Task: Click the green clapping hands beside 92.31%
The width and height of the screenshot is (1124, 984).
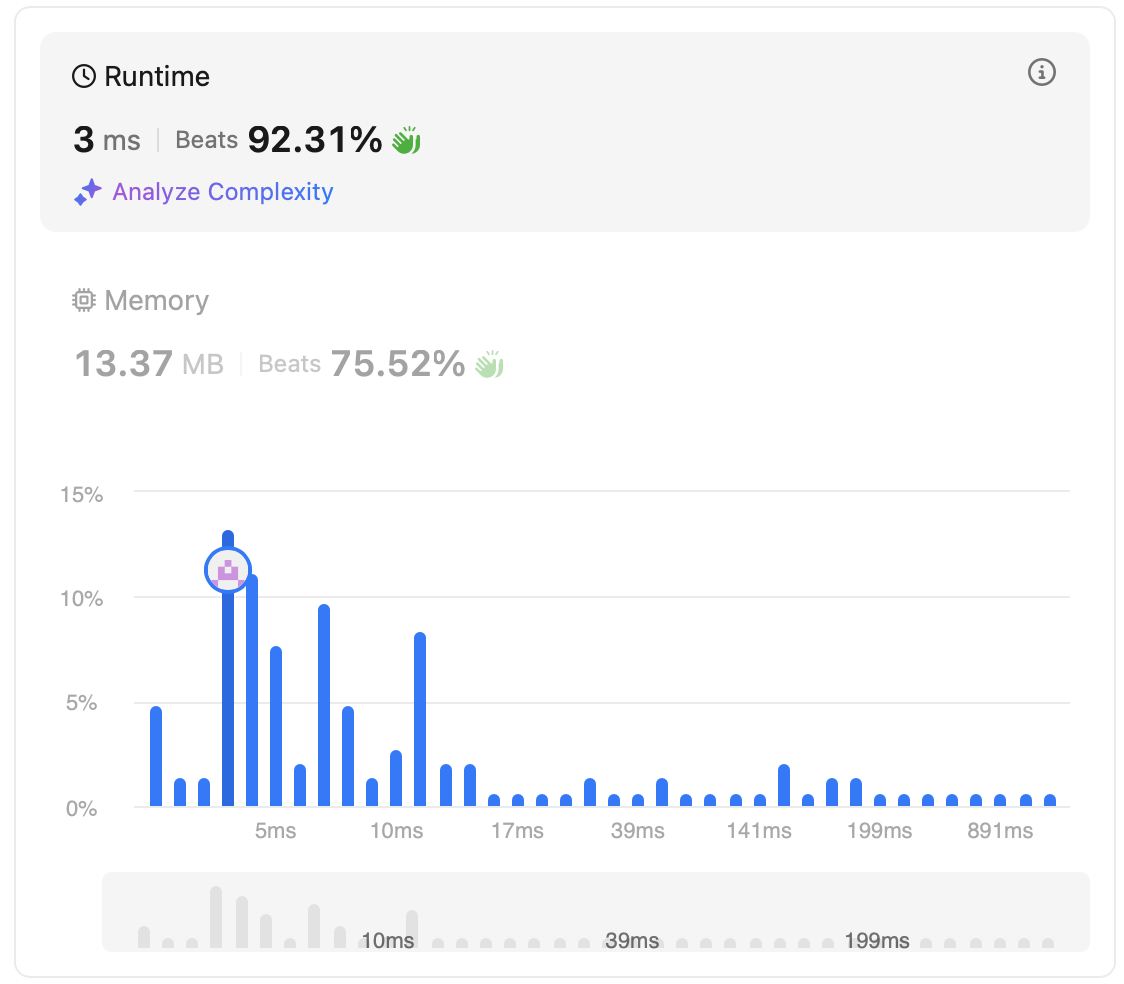Action: tap(406, 140)
